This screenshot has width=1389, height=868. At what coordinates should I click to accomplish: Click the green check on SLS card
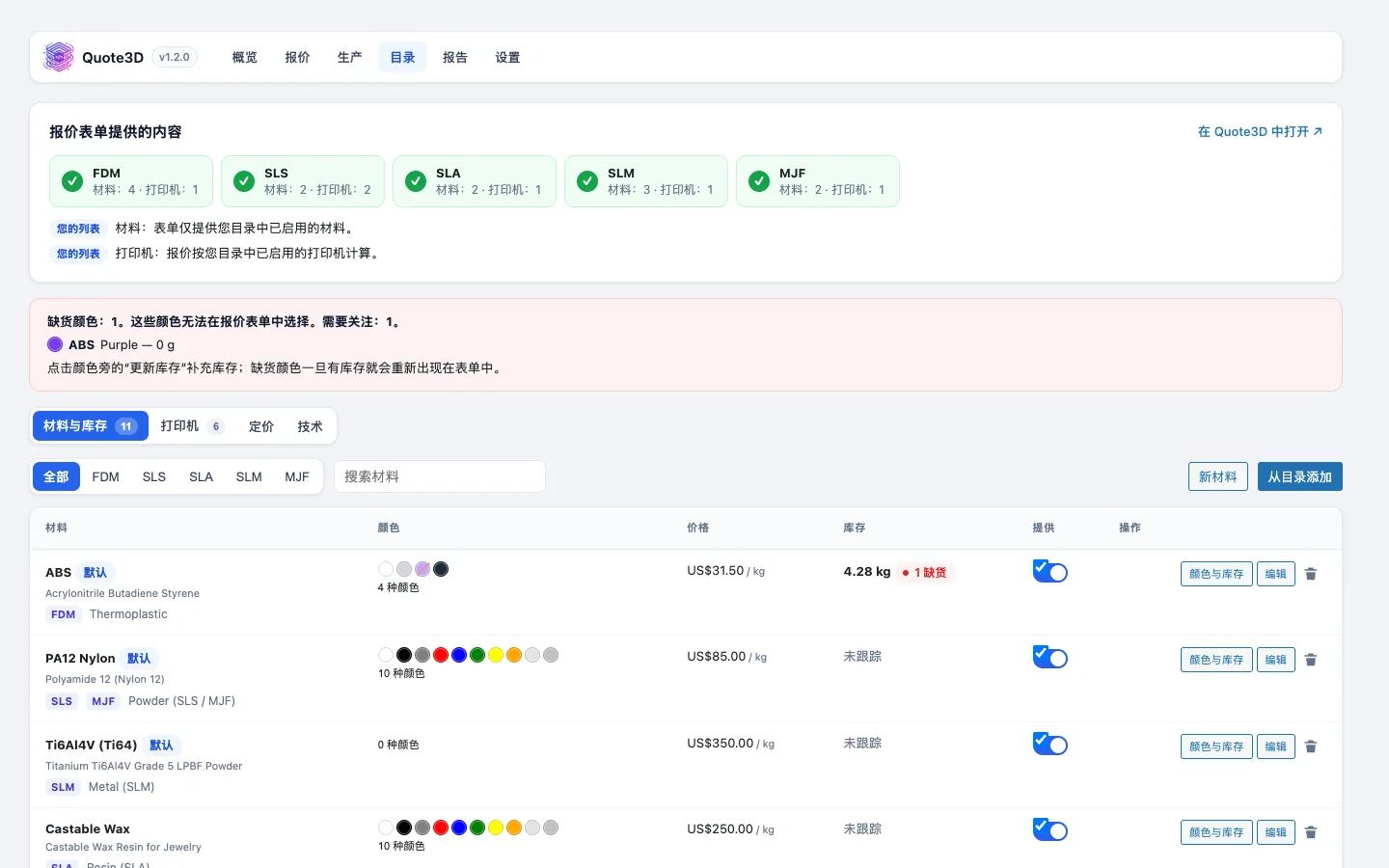click(x=244, y=181)
